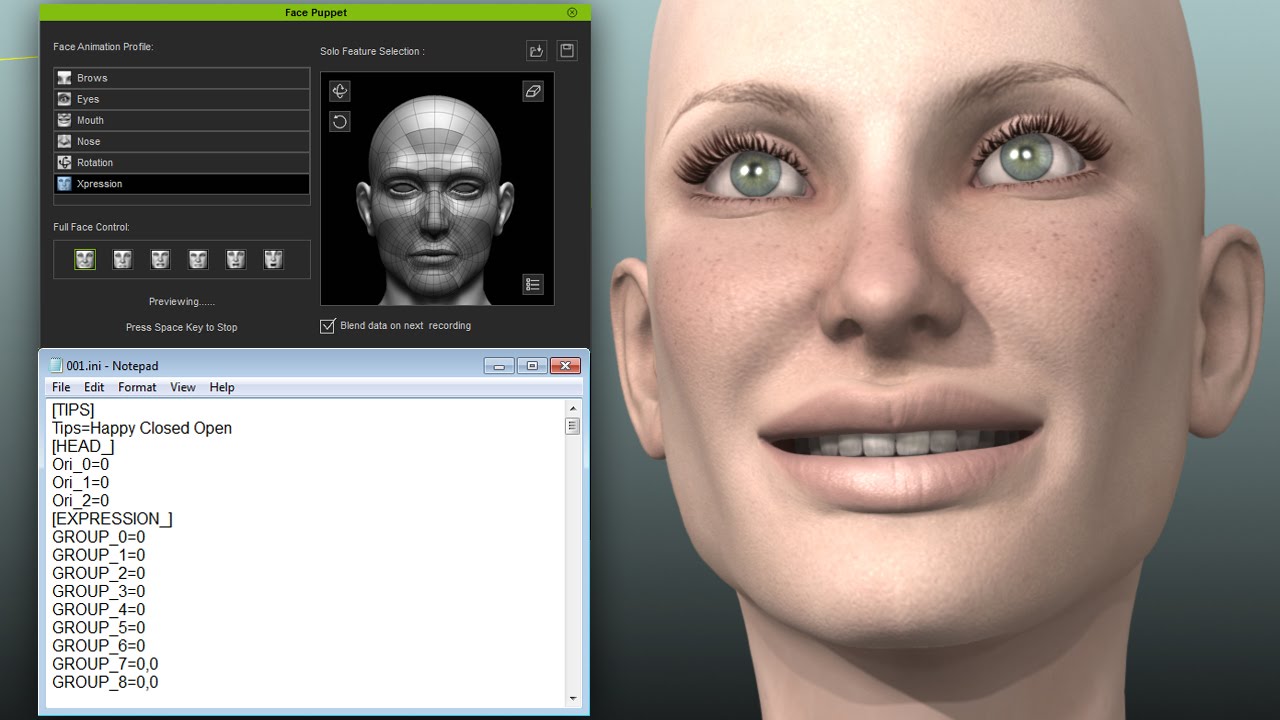
Task: Open the View menu in Notepad
Action: 183,387
